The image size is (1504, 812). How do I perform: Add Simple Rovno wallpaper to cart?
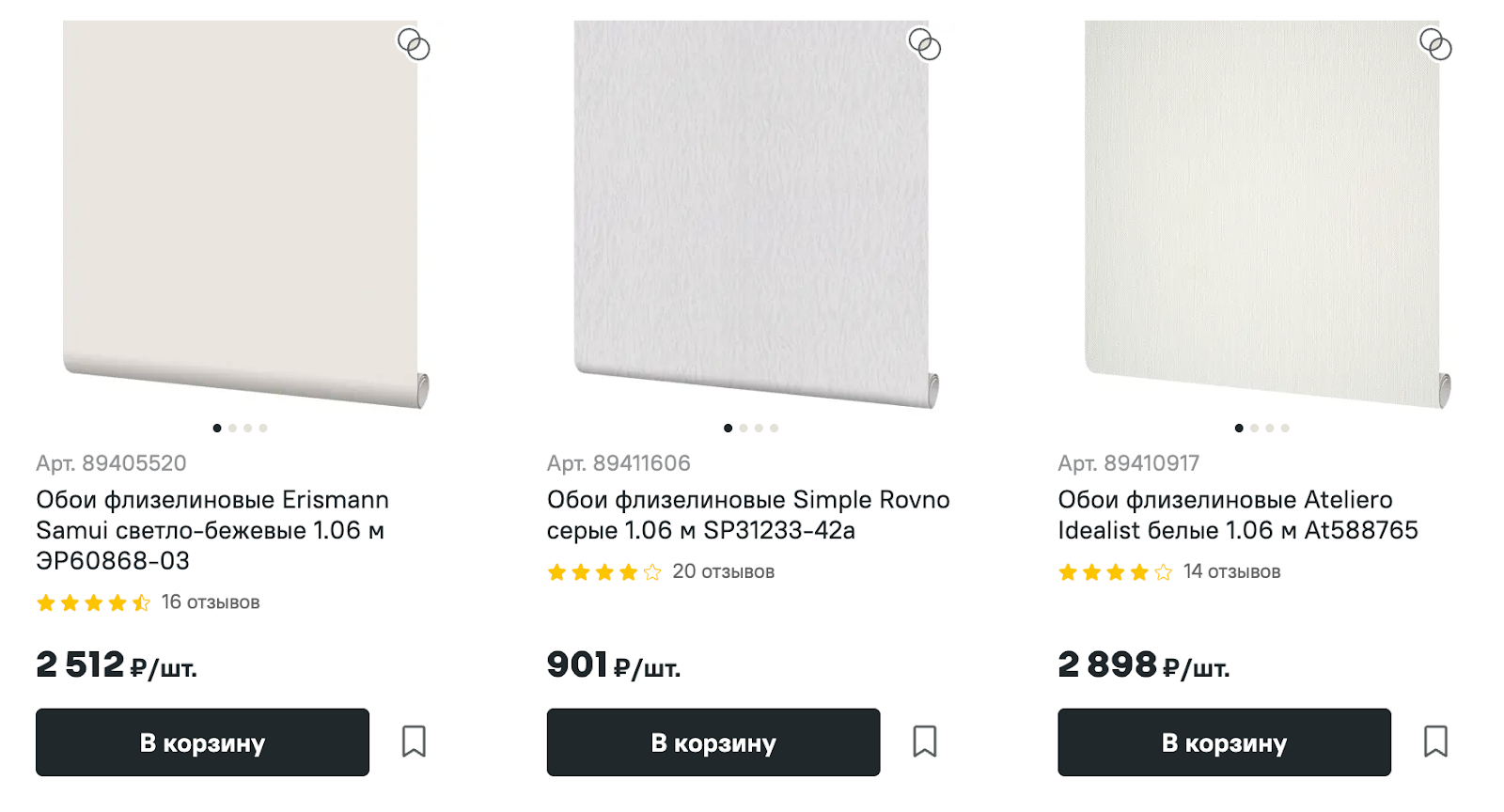point(713,742)
